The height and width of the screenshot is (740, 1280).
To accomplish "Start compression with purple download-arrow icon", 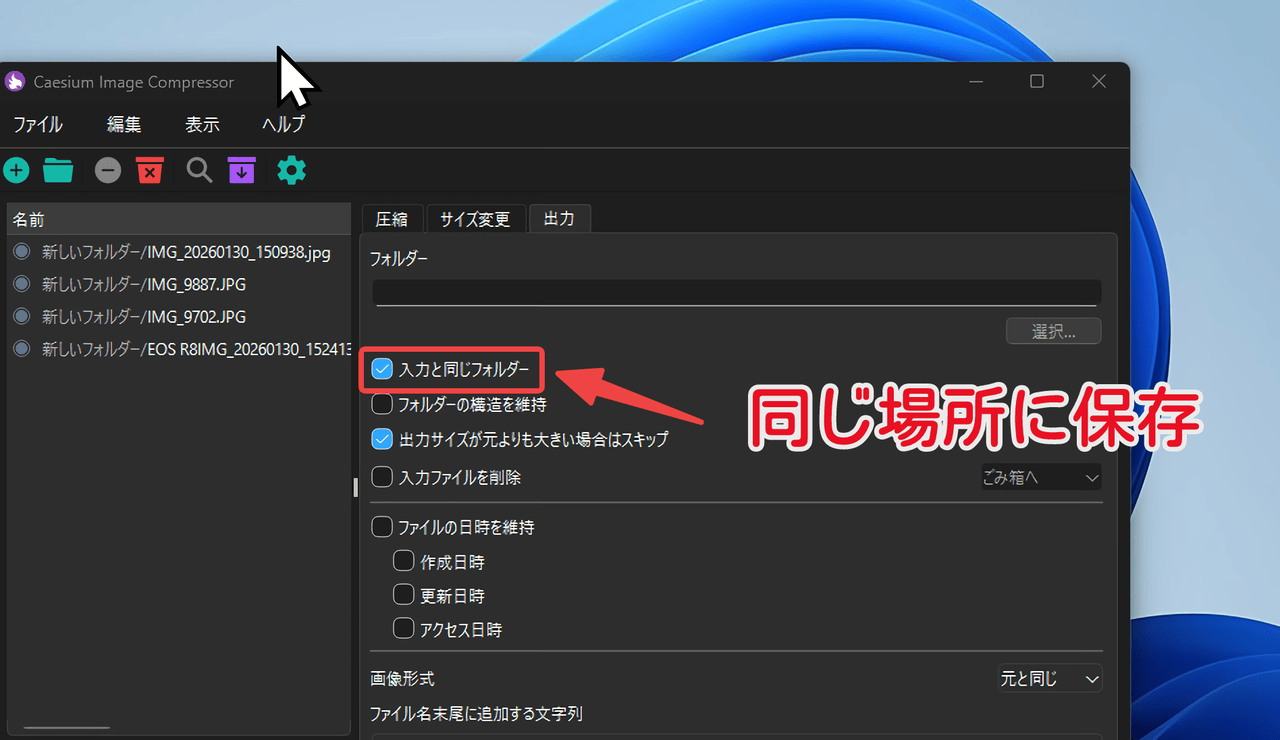I will (241, 171).
